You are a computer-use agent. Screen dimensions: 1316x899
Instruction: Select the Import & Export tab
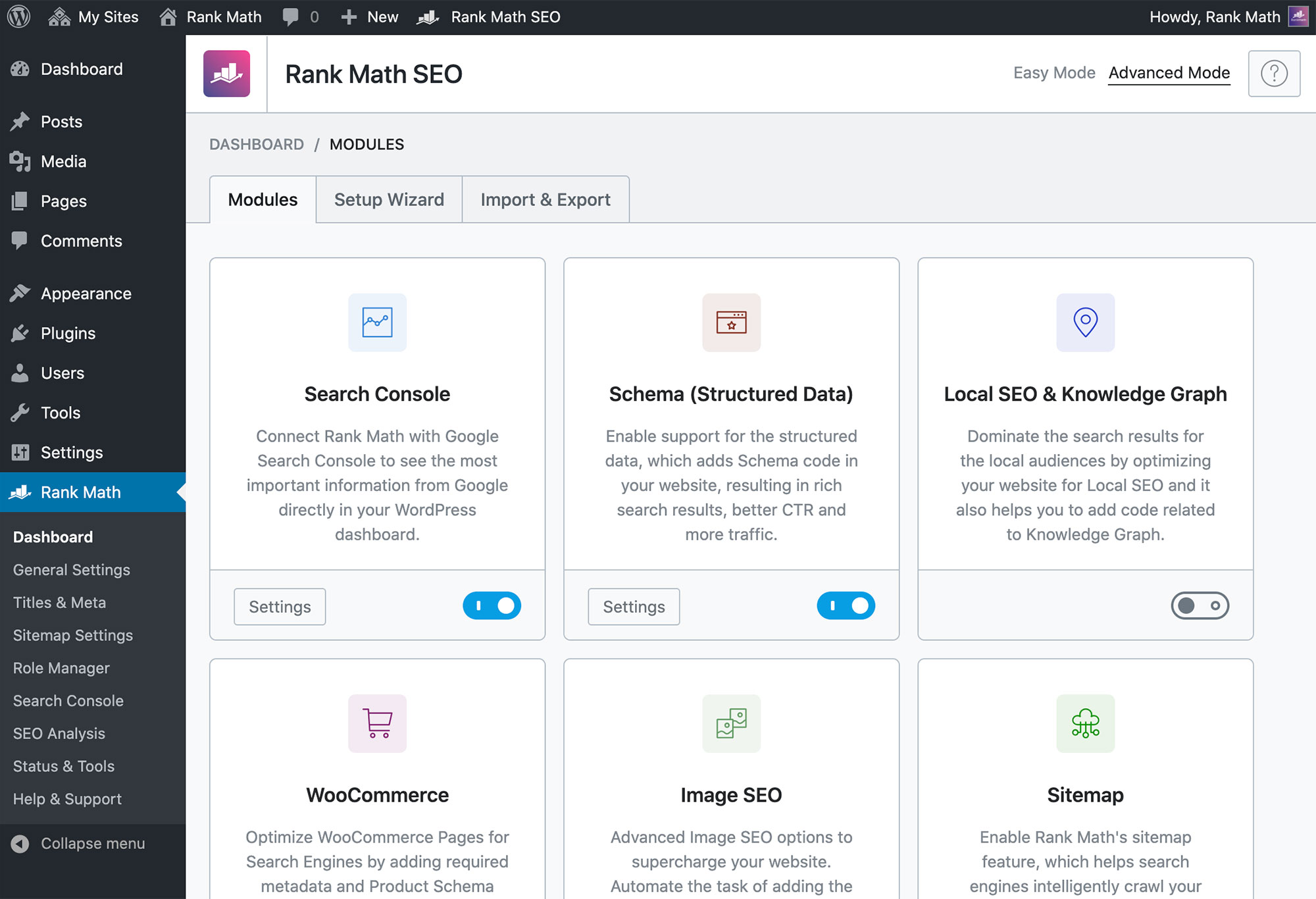click(x=545, y=199)
